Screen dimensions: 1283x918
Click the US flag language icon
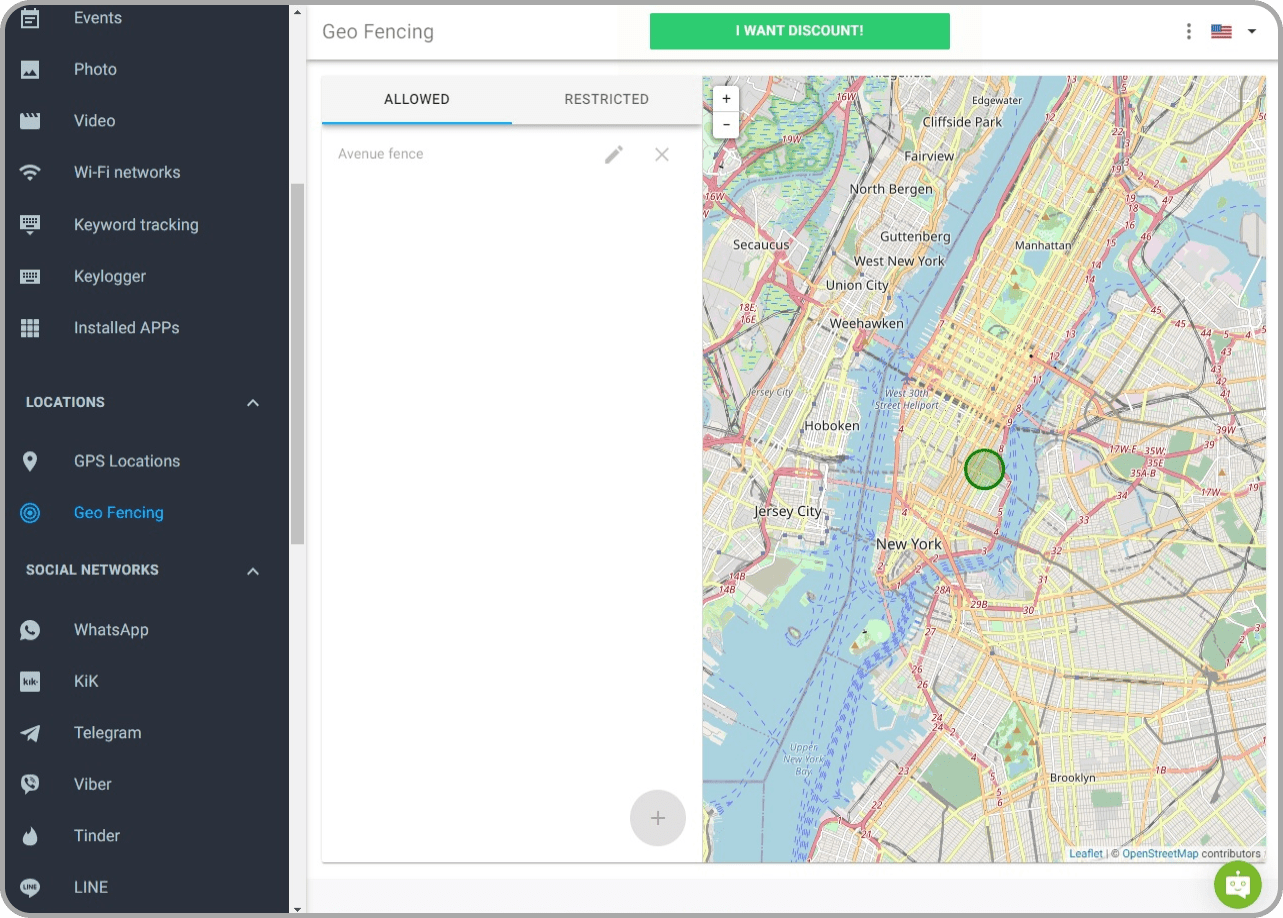coord(1221,31)
